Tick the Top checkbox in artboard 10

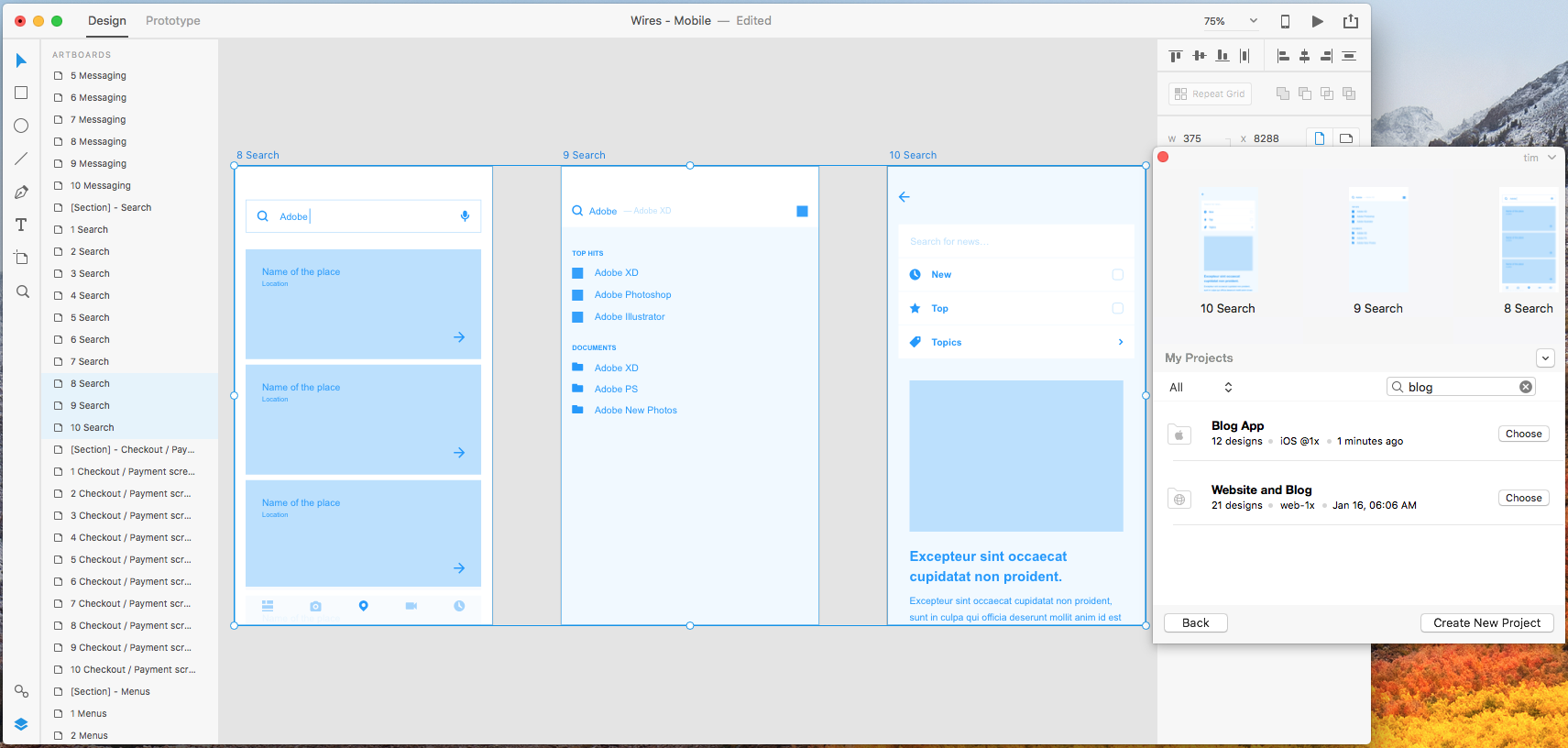click(1117, 308)
